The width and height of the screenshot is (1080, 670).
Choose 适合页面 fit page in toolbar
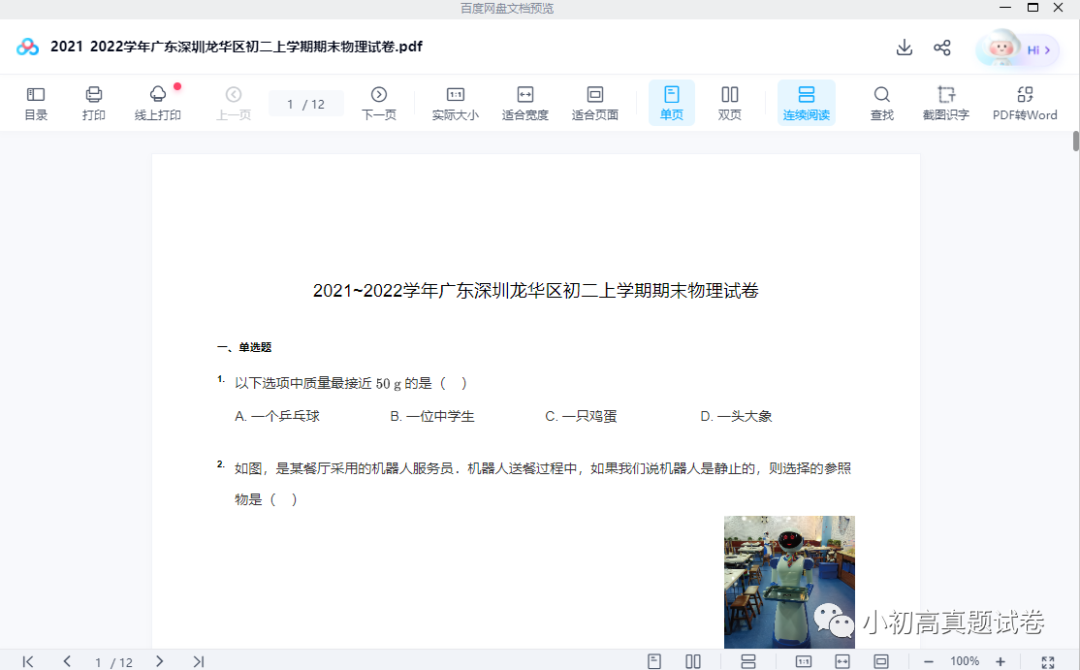coord(595,103)
